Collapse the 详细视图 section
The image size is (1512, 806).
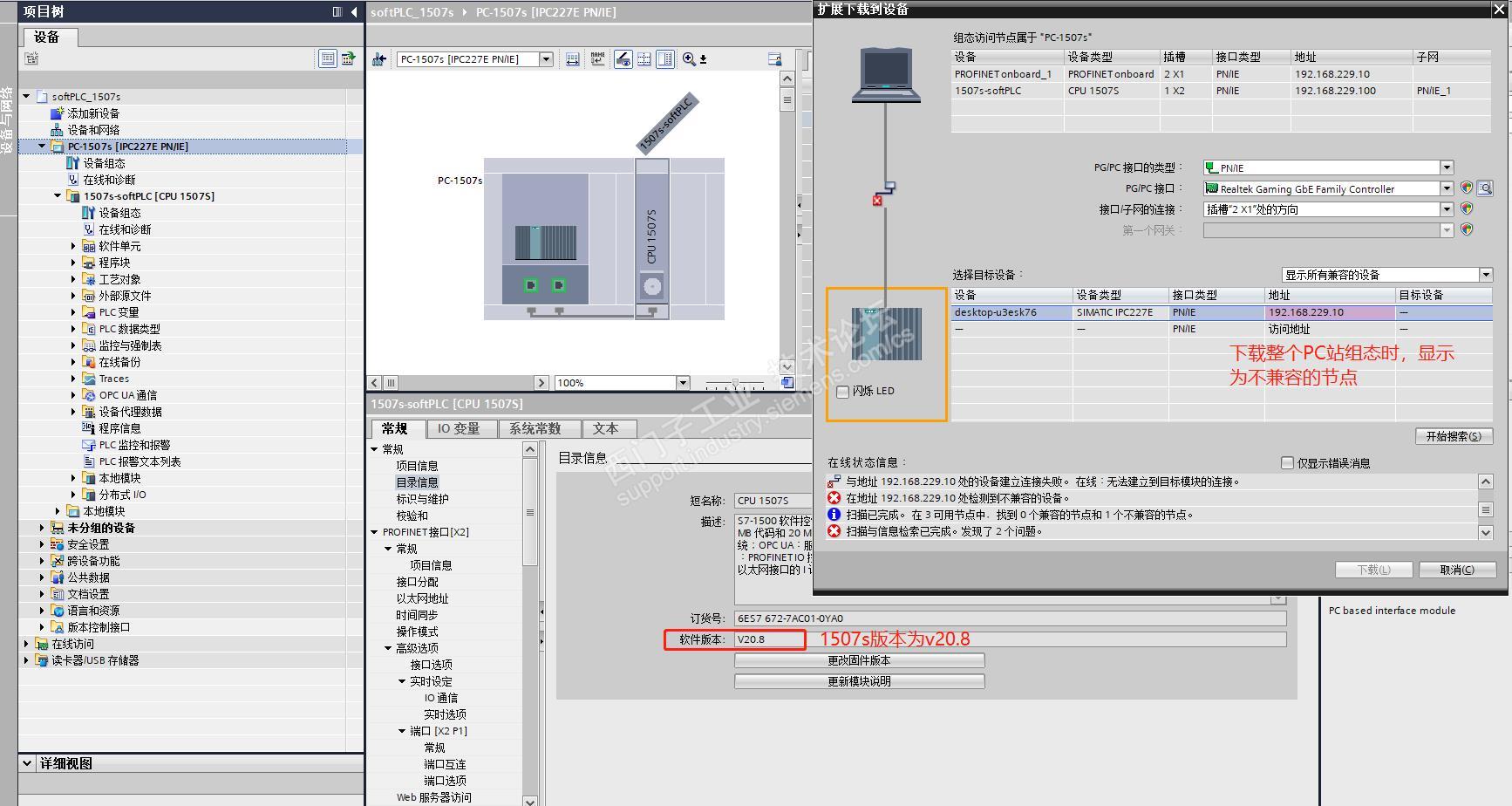tap(27, 763)
